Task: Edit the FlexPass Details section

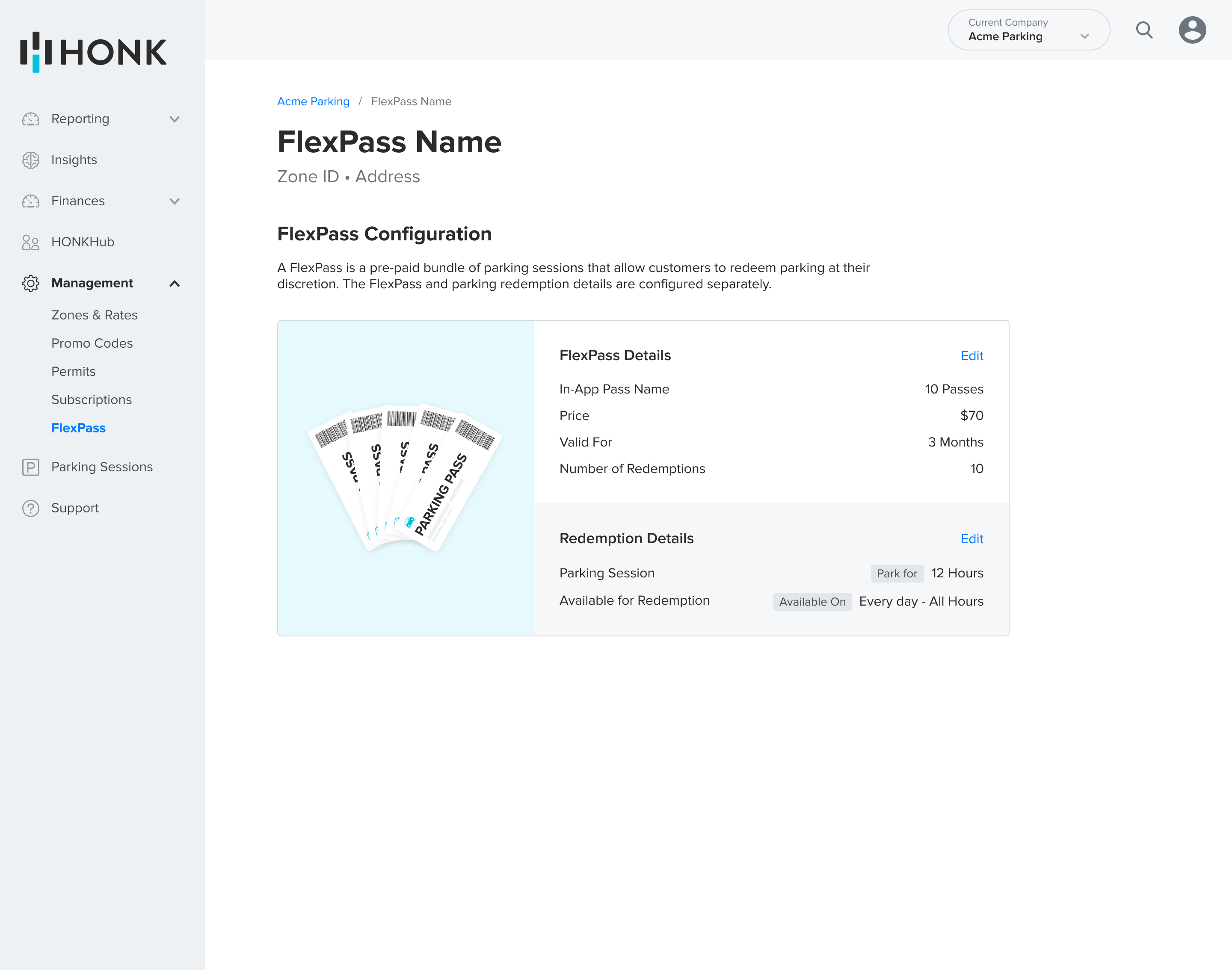Action: click(971, 356)
